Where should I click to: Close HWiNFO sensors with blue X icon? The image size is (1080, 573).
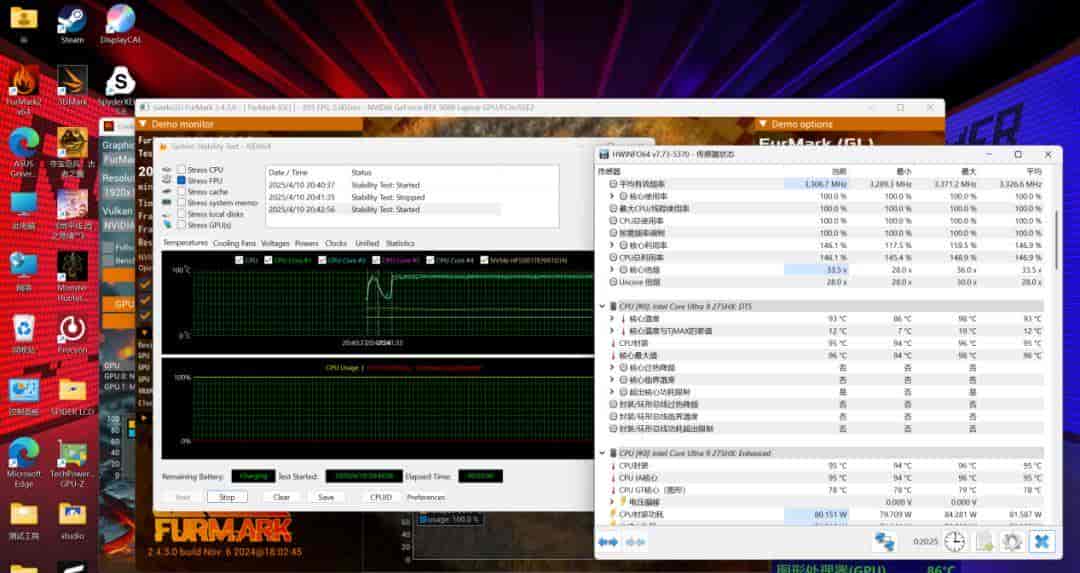(1041, 542)
